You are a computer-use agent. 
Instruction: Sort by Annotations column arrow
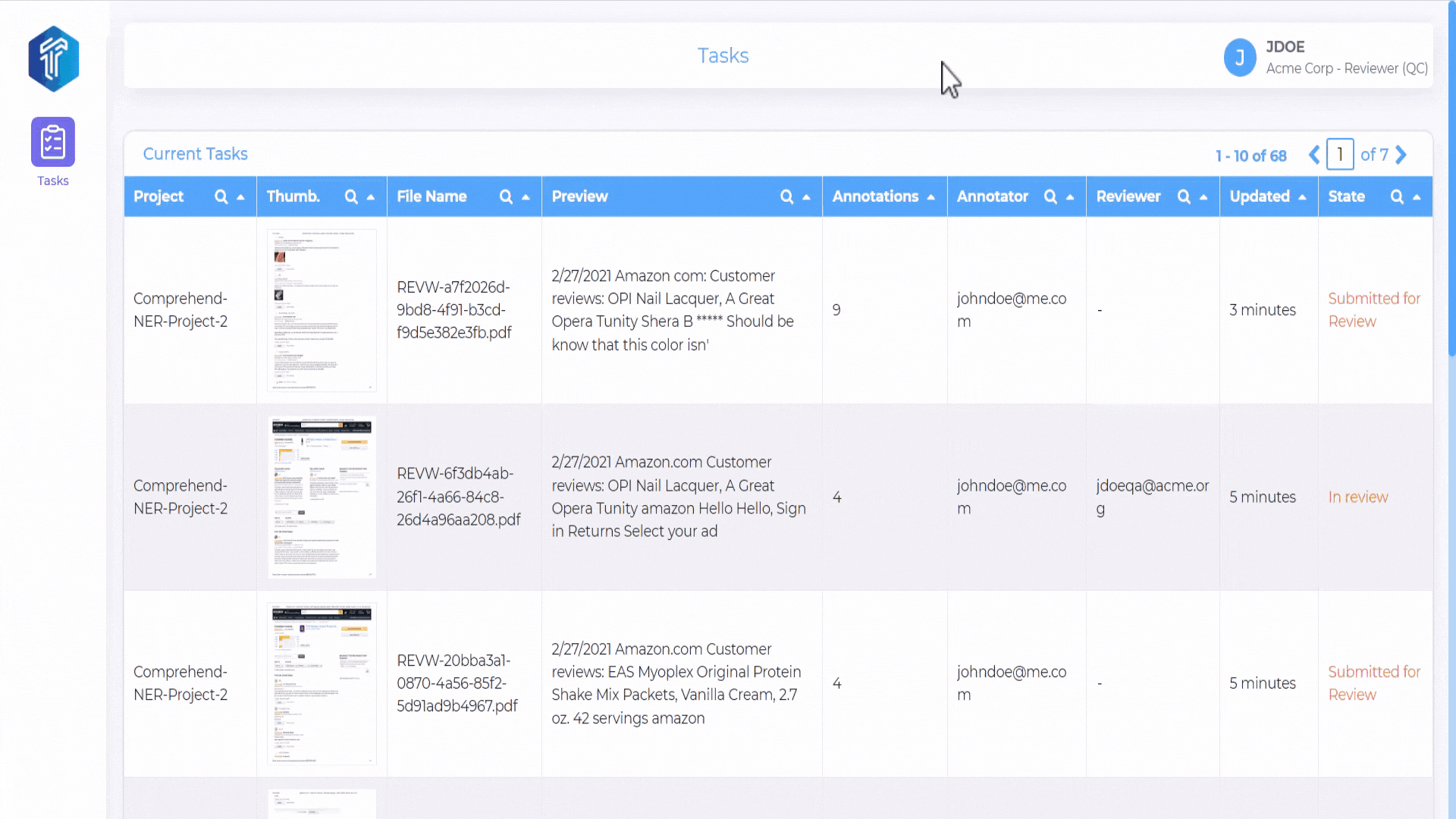pyautogui.click(x=930, y=197)
